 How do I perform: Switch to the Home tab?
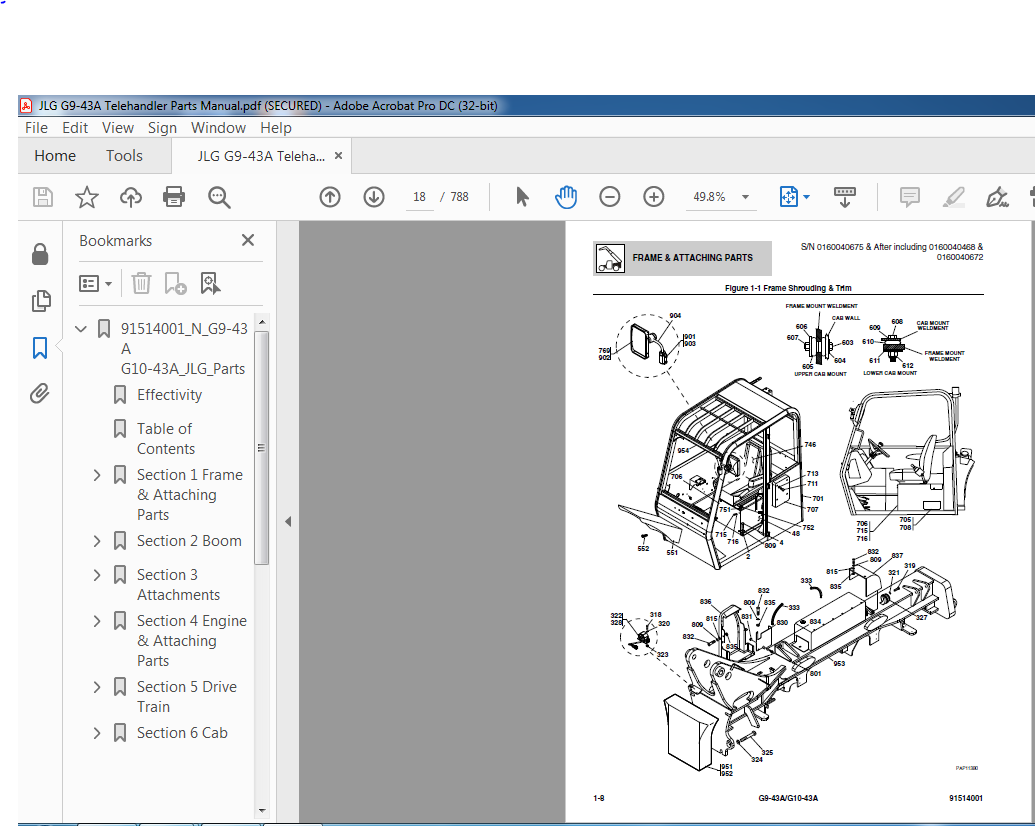pyautogui.click(x=55, y=156)
